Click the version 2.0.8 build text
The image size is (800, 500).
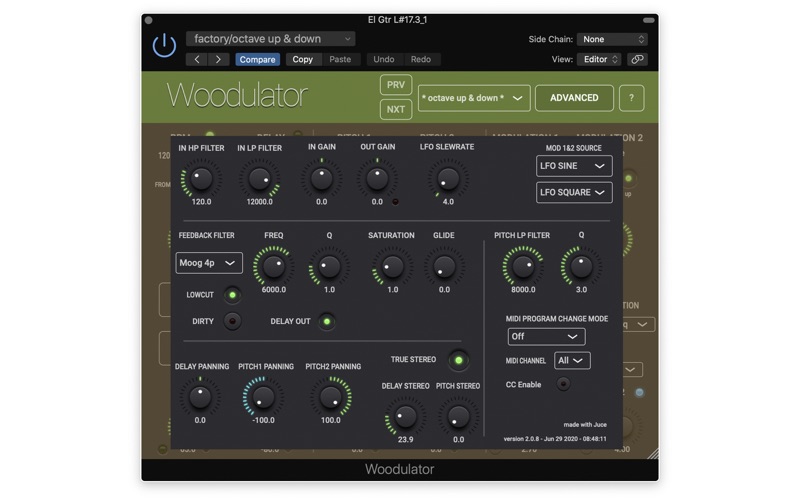point(555,439)
